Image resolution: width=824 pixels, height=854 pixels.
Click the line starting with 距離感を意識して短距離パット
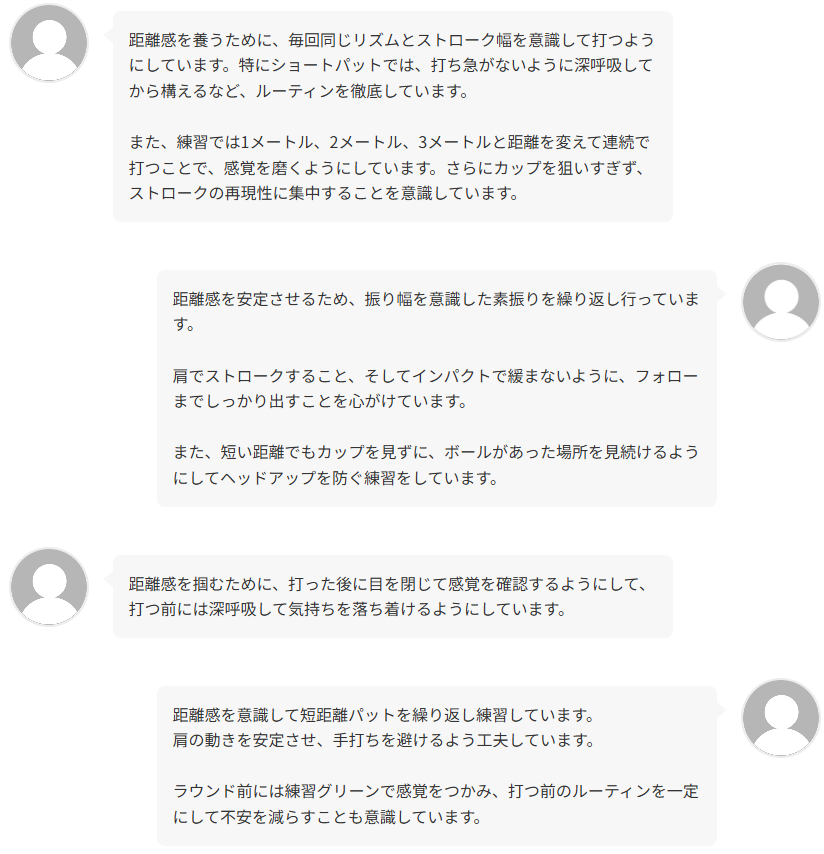tap(384, 716)
